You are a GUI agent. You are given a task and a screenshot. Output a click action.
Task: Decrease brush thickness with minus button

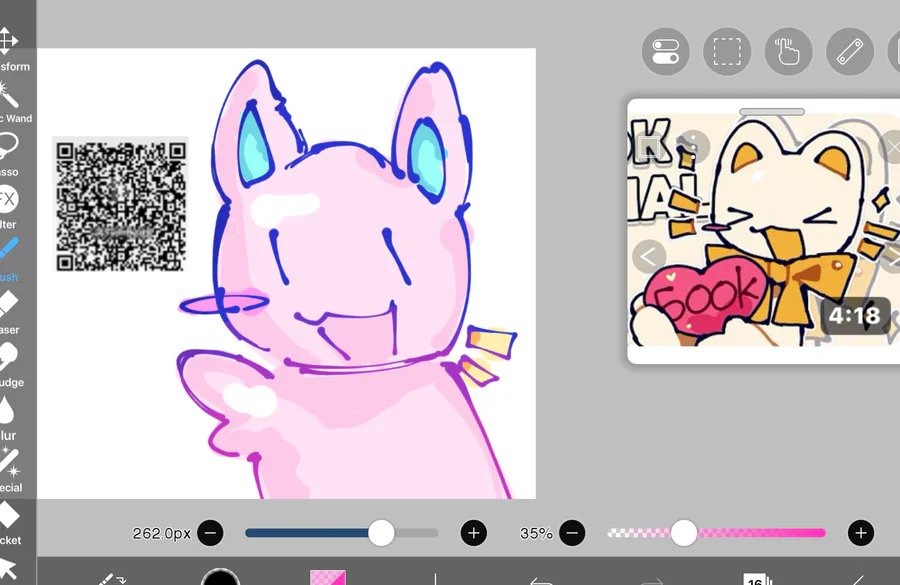[210, 533]
